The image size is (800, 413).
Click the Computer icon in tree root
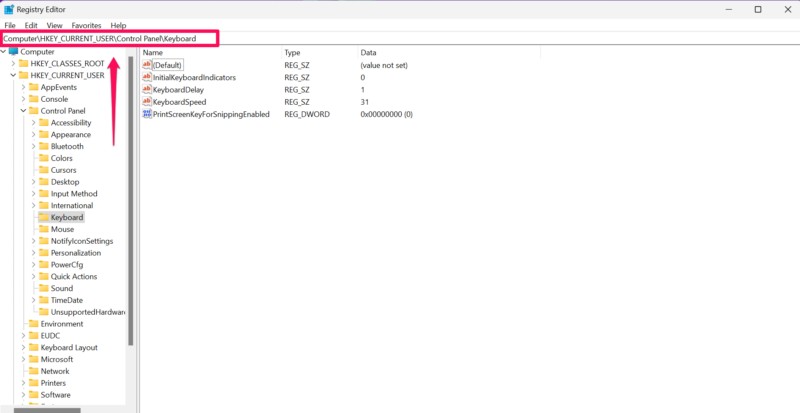click(14, 51)
